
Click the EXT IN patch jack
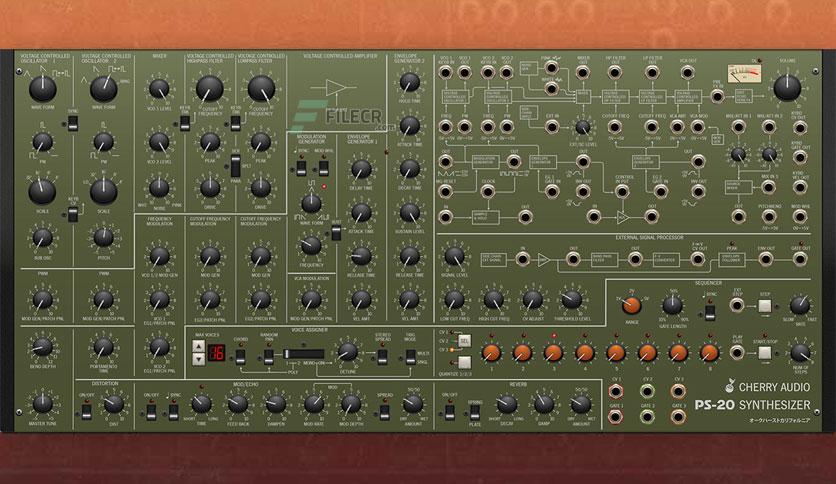pyautogui.click(x=552, y=127)
